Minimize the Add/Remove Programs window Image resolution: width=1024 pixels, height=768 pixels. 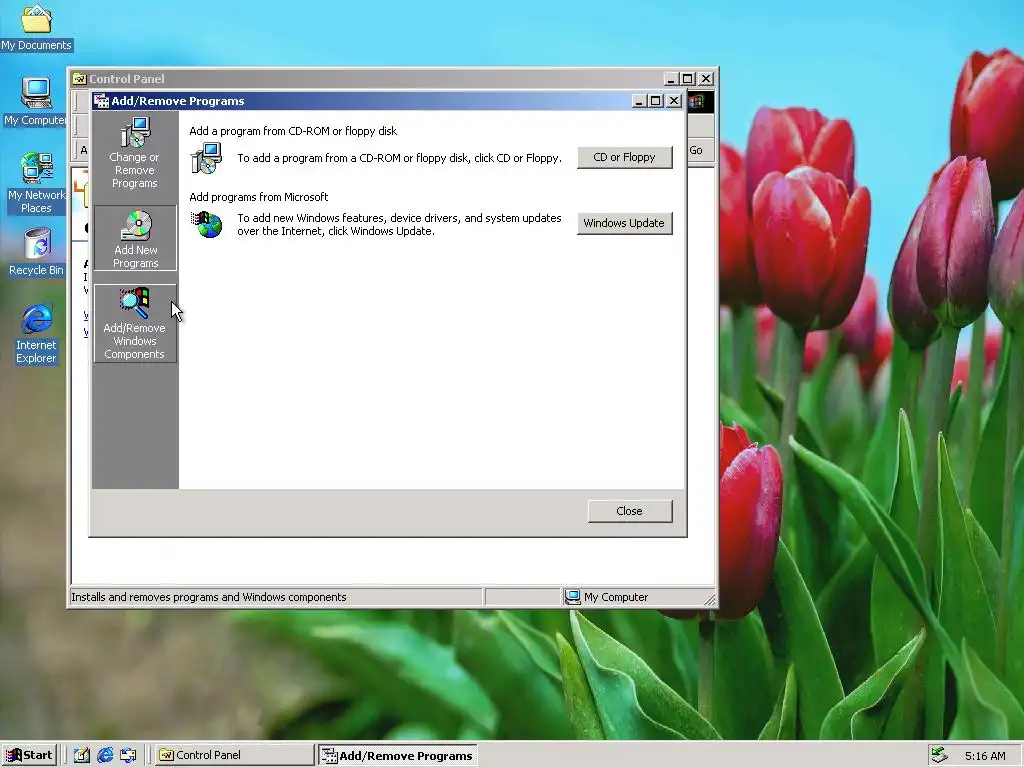click(639, 101)
